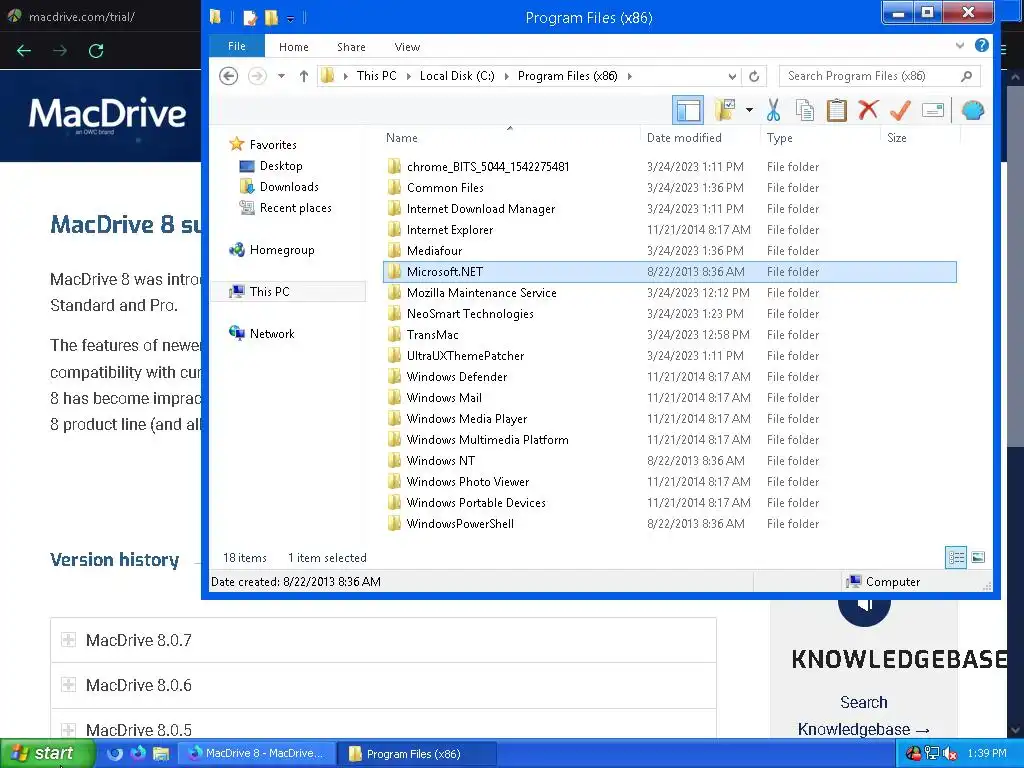The image size is (1024, 768).
Task: Switch to the MacDrive 8 taskbar button
Action: (x=257, y=753)
